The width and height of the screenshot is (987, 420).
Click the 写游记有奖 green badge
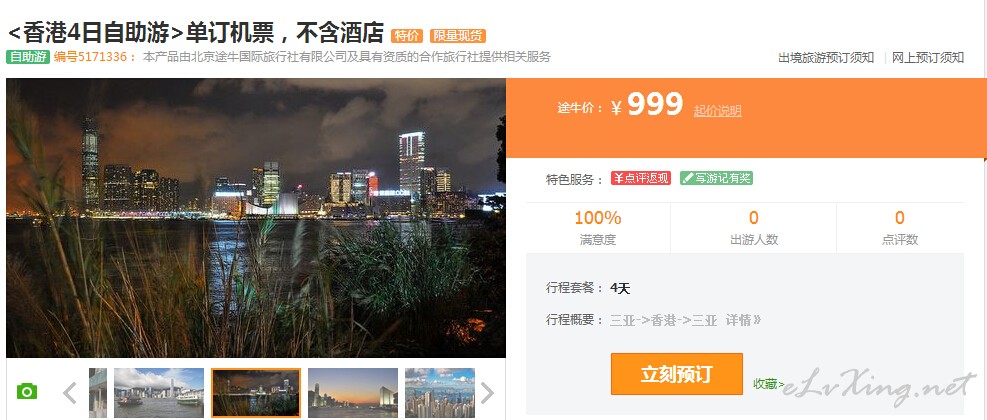click(716, 178)
